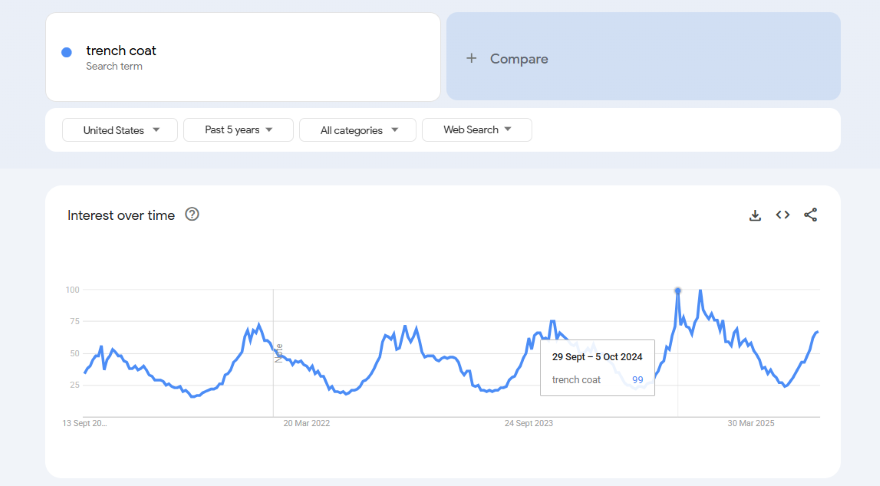Click the Interest over time heading
Image resolution: width=880 pixels, height=486 pixels.
click(x=121, y=215)
